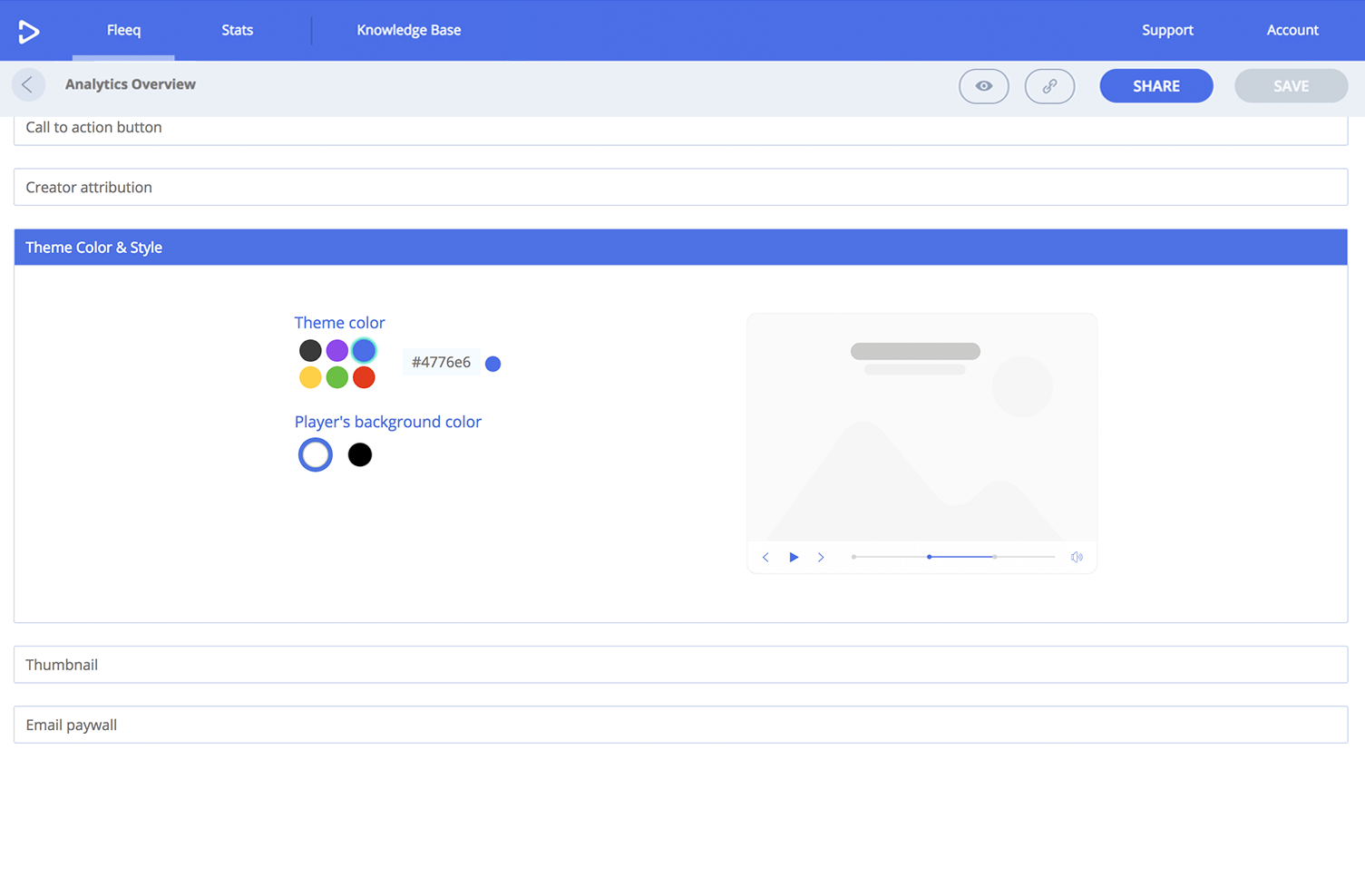Preview with the eye icon button
The height and width of the screenshot is (896, 1365).
click(x=983, y=86)
